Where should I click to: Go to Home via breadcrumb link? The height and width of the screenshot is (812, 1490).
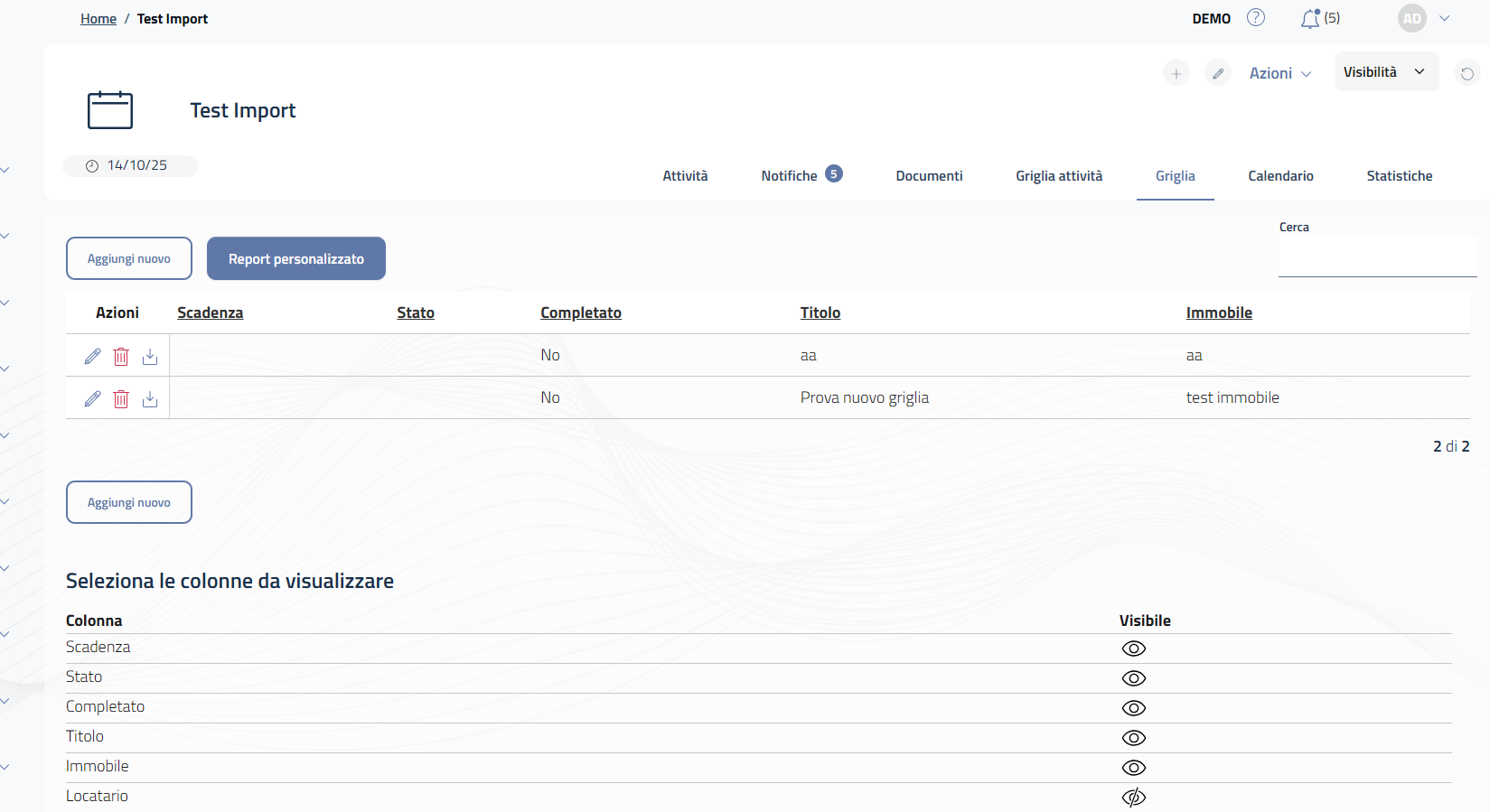(x=98, y=19)
